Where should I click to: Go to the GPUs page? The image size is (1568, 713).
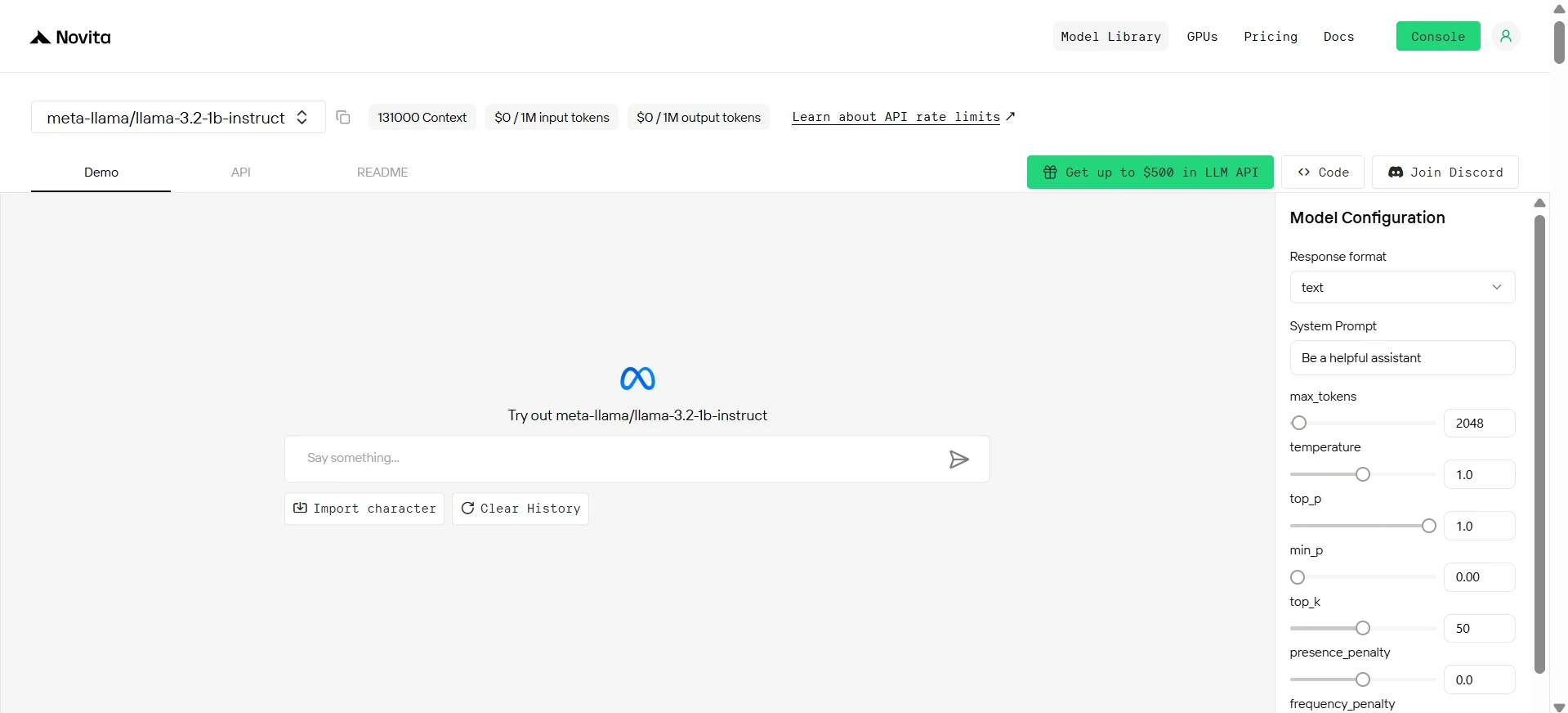tap(1202, 36)
